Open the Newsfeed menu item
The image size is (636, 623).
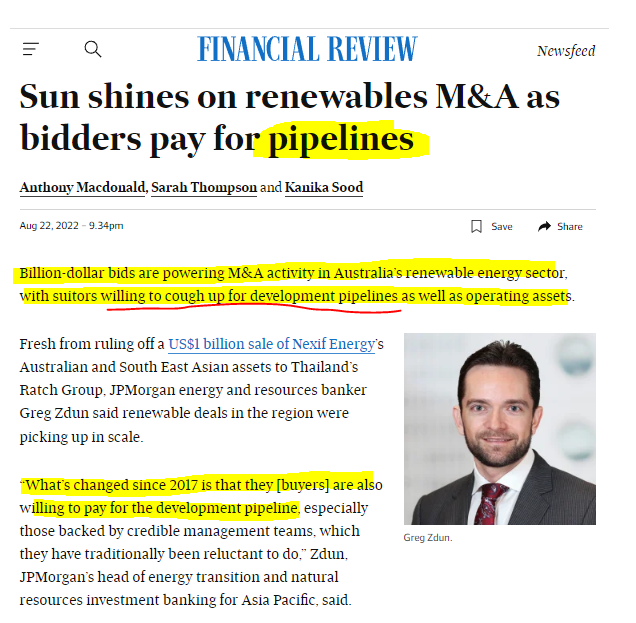point(566,51)
